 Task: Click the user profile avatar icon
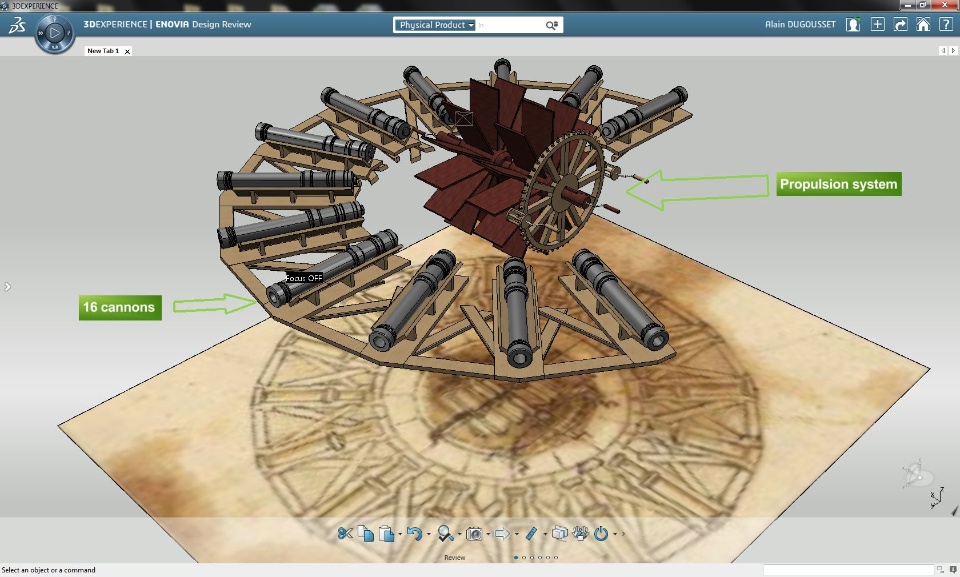point(853,25)
